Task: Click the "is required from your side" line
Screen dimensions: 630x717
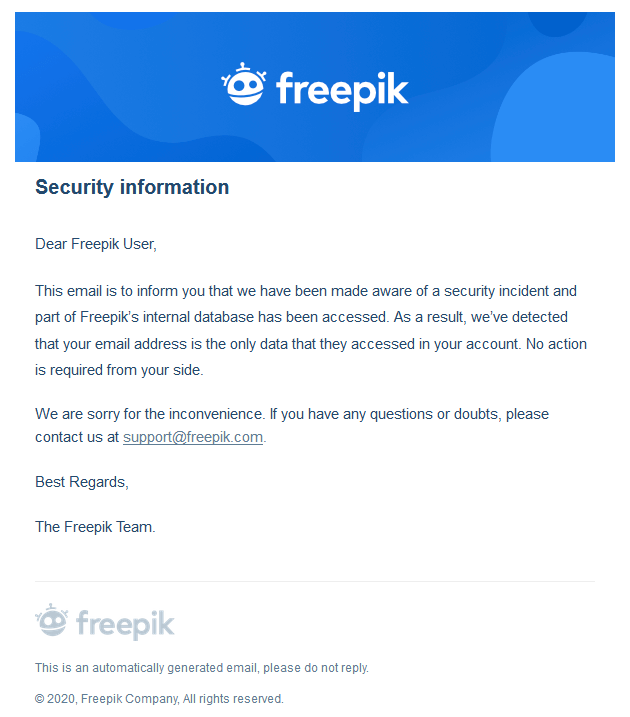Action: coord(119,370)
